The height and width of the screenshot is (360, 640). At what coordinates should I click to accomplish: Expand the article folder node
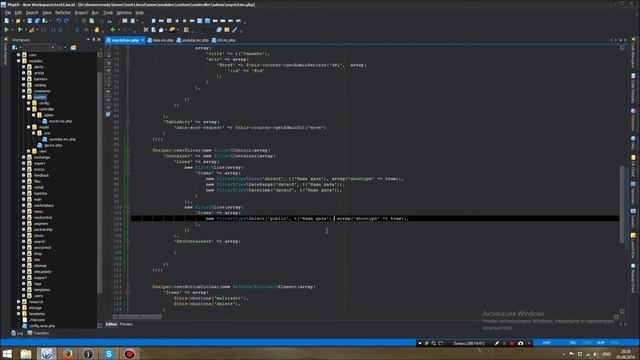click(x=24, y=73)
